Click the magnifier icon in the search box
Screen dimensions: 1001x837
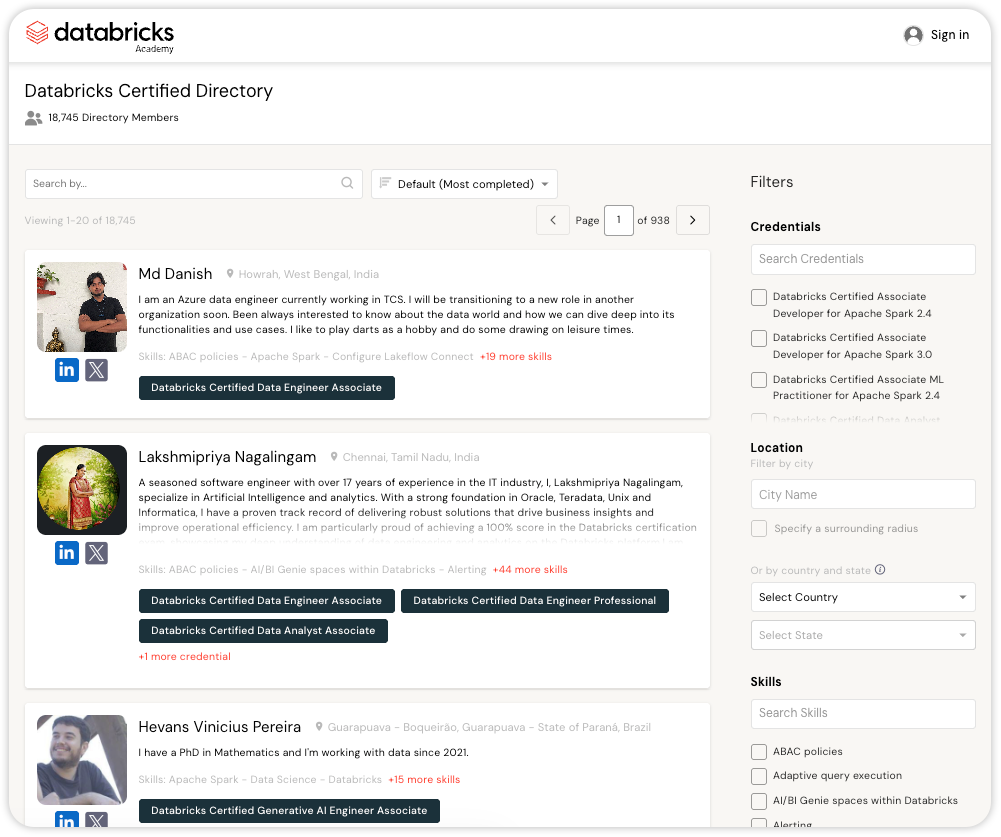(x=347, y=183)
